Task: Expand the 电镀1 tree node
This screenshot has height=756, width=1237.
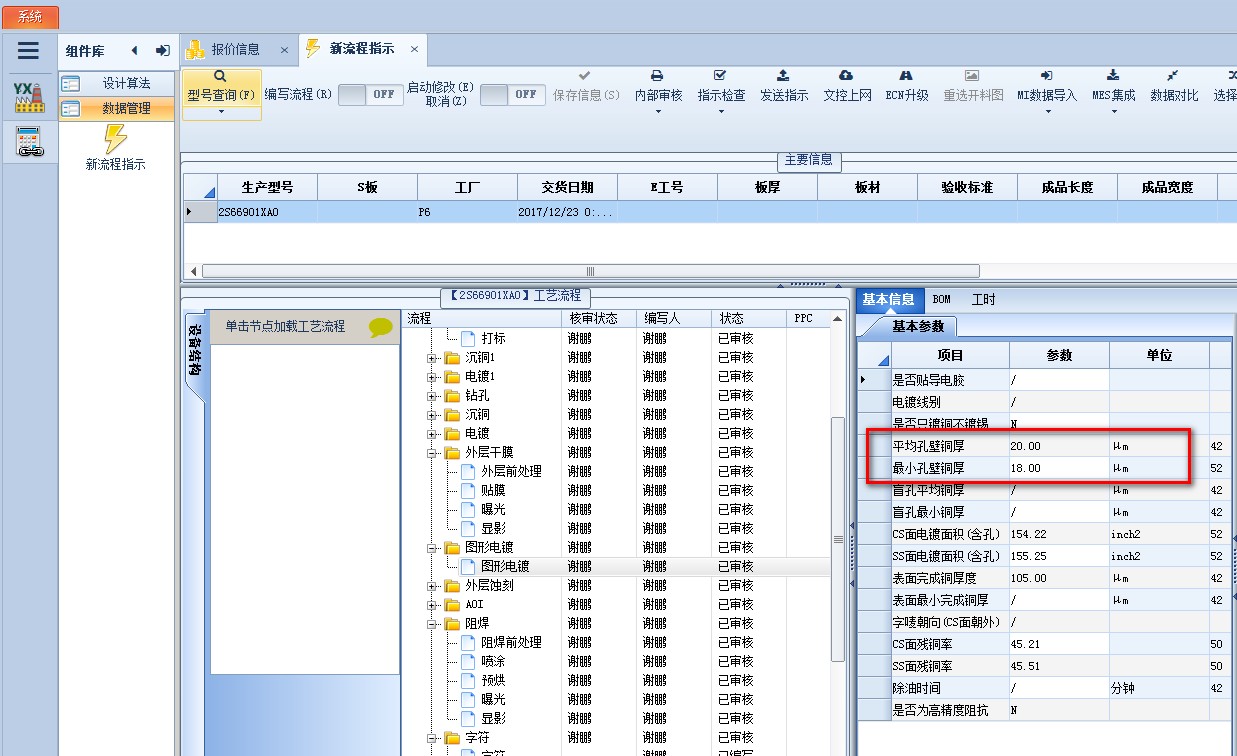Action: click(x=432, y=377)
